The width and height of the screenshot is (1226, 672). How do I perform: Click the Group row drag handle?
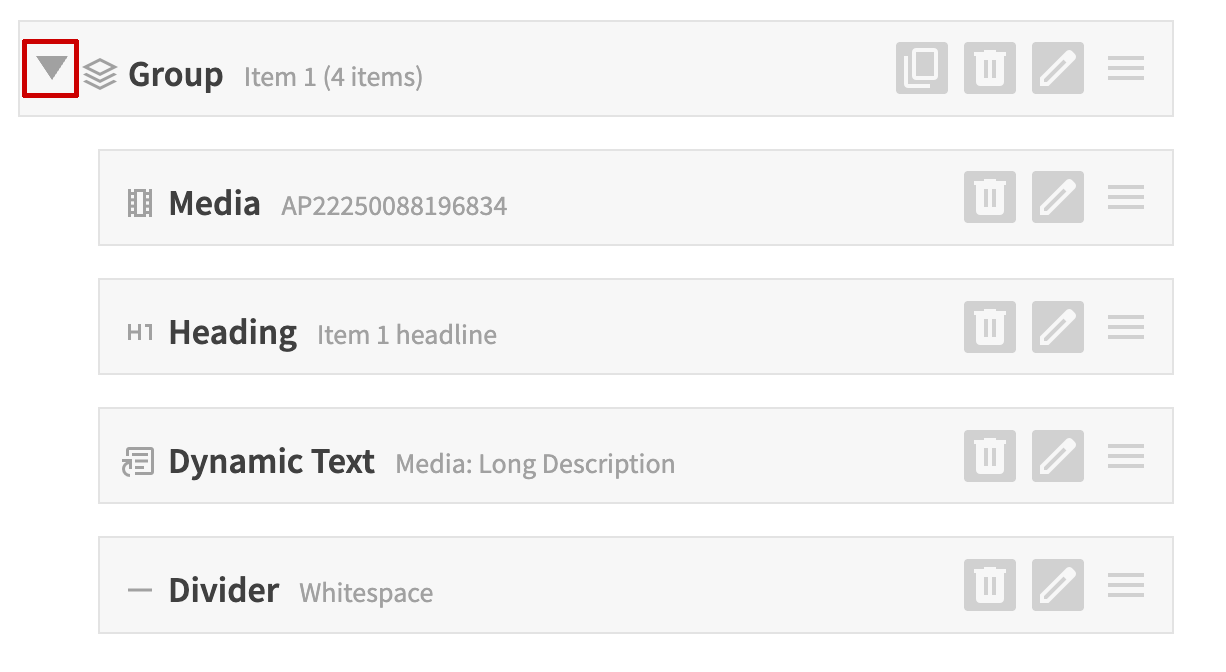point(1126,69)
